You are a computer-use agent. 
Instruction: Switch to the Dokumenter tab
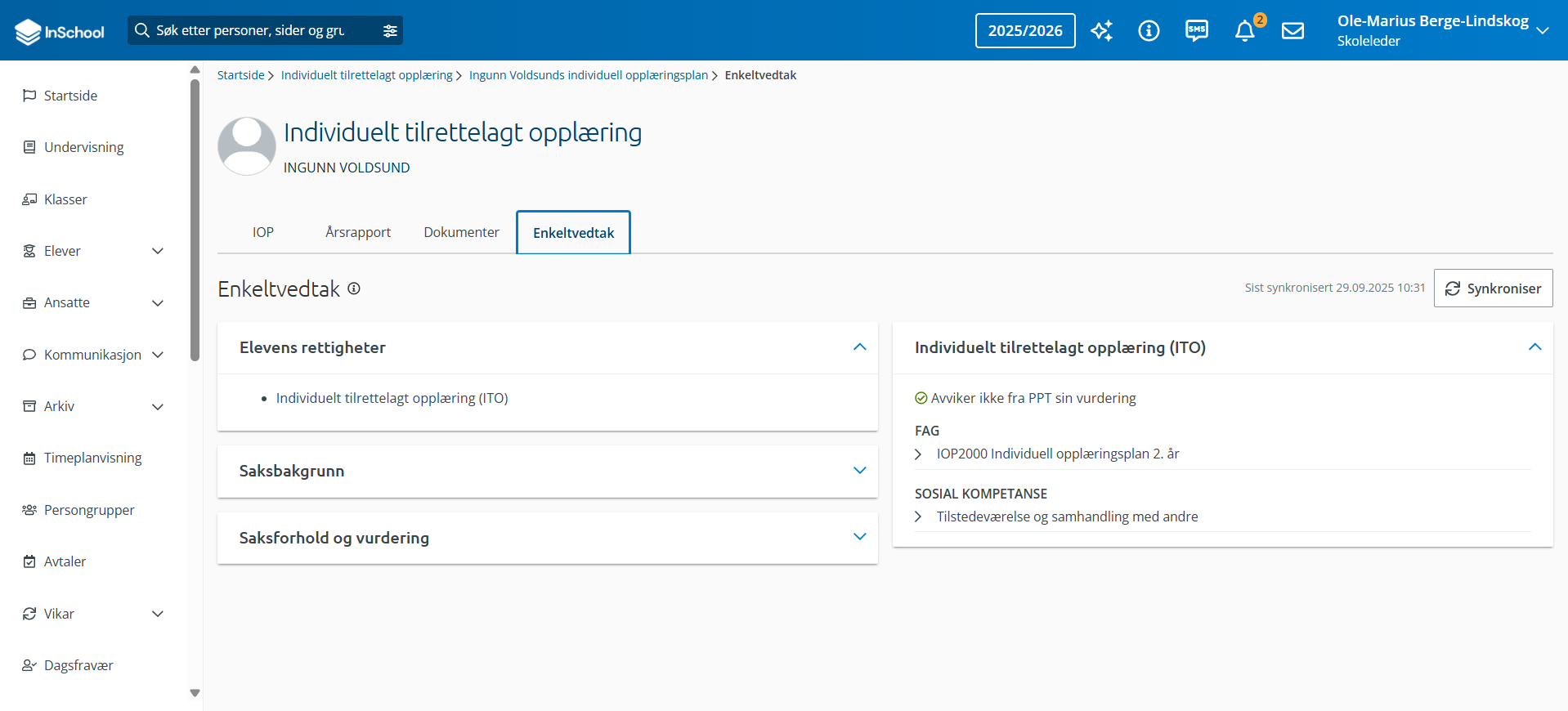coord(461,232)
